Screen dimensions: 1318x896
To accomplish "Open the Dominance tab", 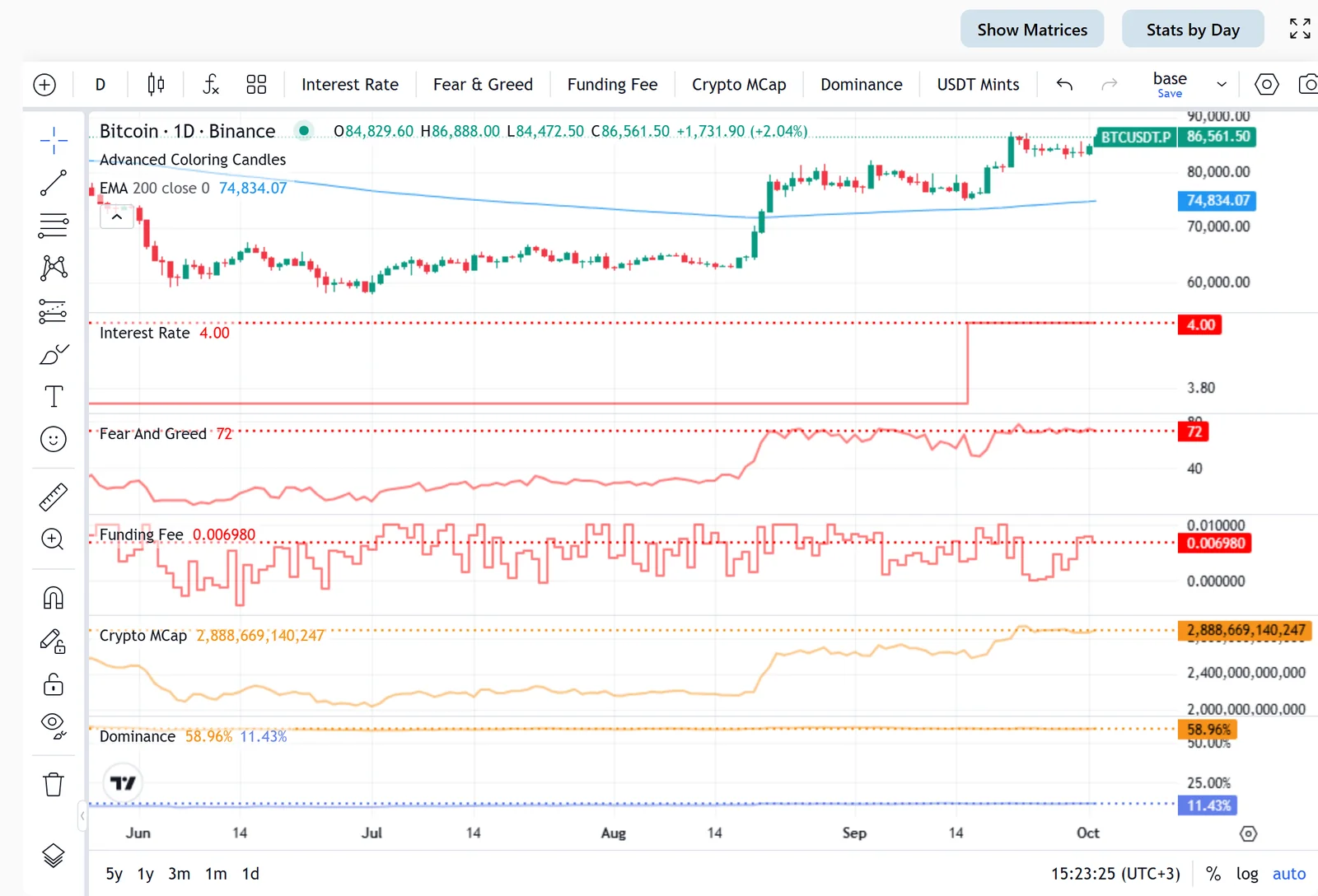I will (x=862, y=84).
